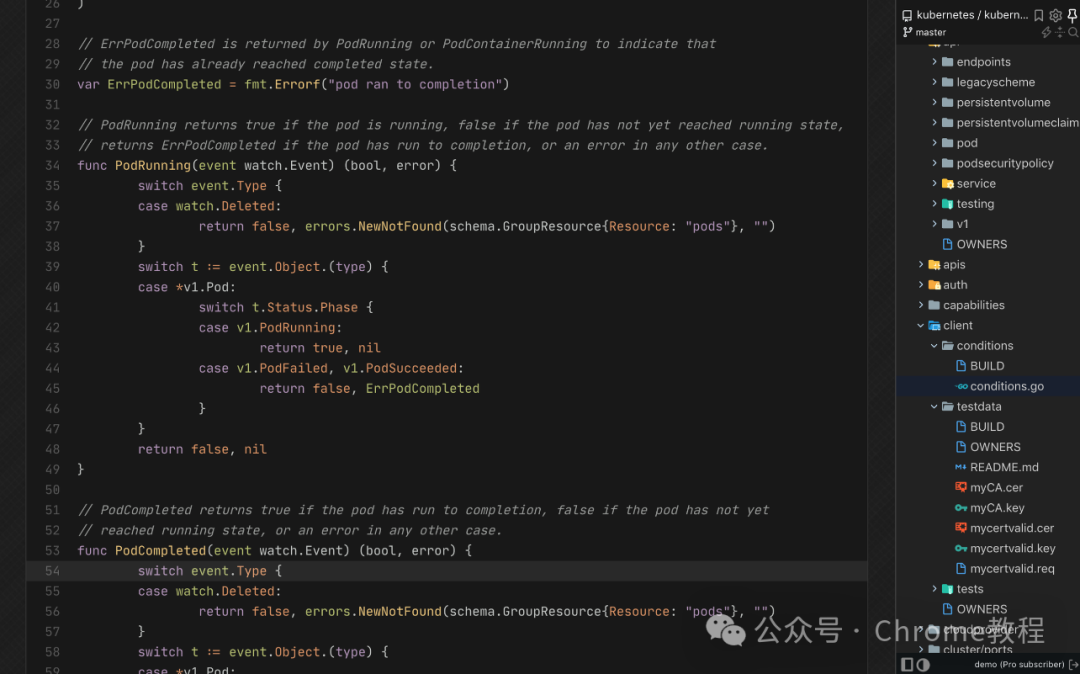This screenshot has width=1080, height=674.
Task: Open settings with the gear icon
Action: pos(1056,15)
